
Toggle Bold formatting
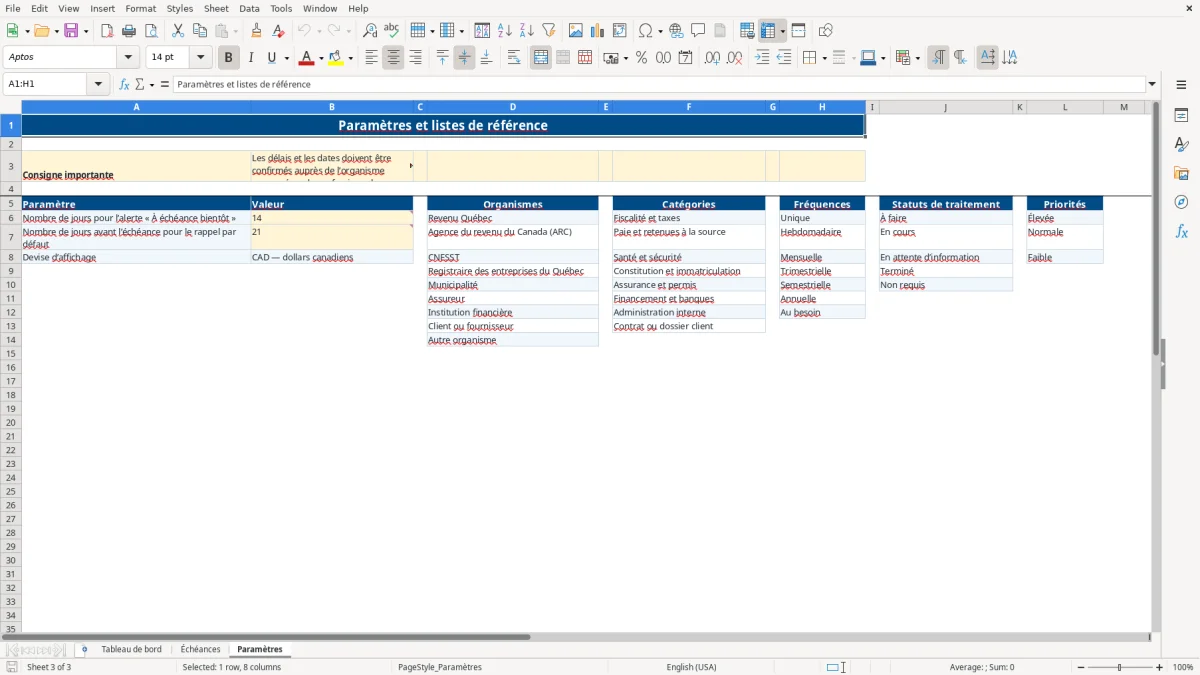coord(229,58)
